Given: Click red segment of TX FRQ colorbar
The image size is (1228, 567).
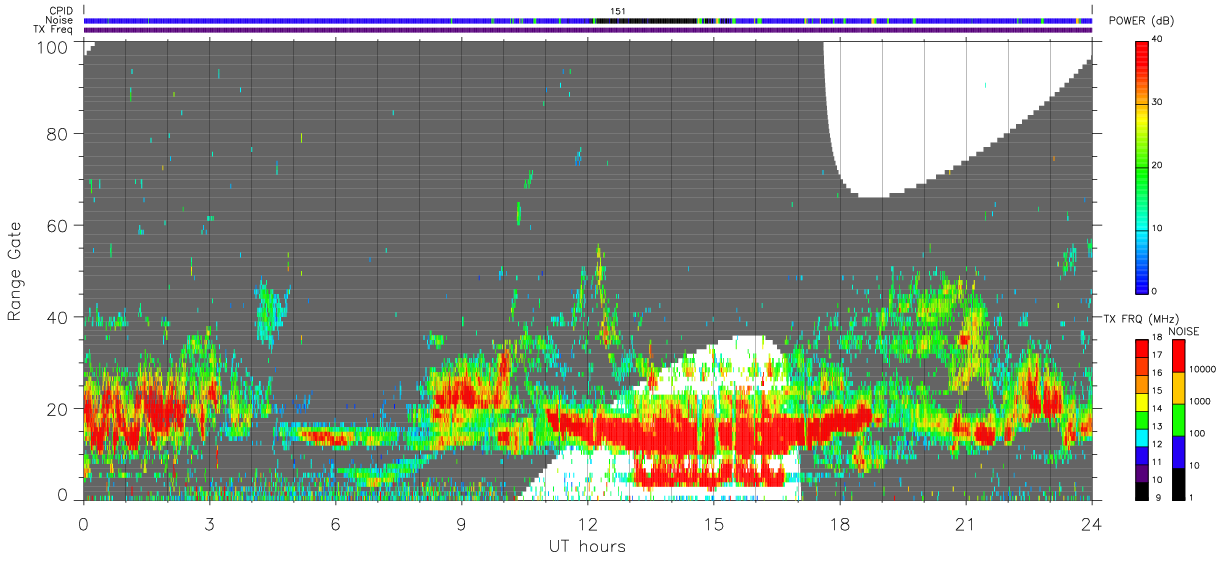Looking at the screenshot, I should coord(1141,348).
